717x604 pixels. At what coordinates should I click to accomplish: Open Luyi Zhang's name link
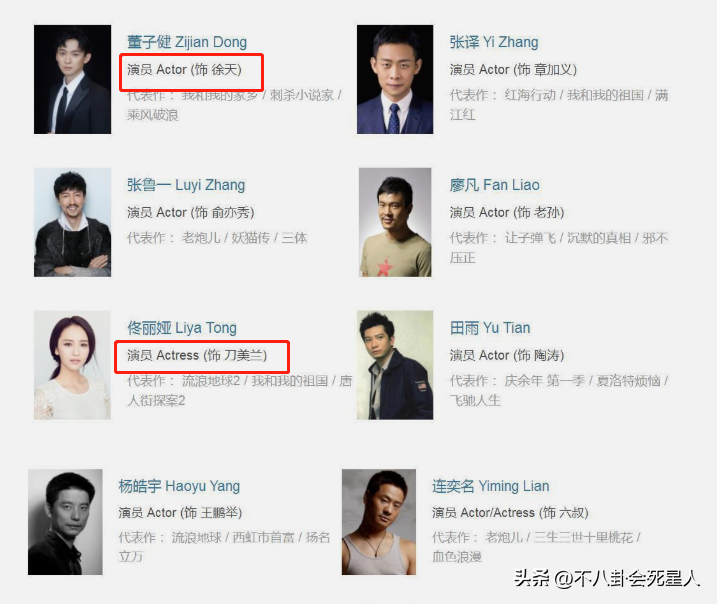(x=186, y=185)
